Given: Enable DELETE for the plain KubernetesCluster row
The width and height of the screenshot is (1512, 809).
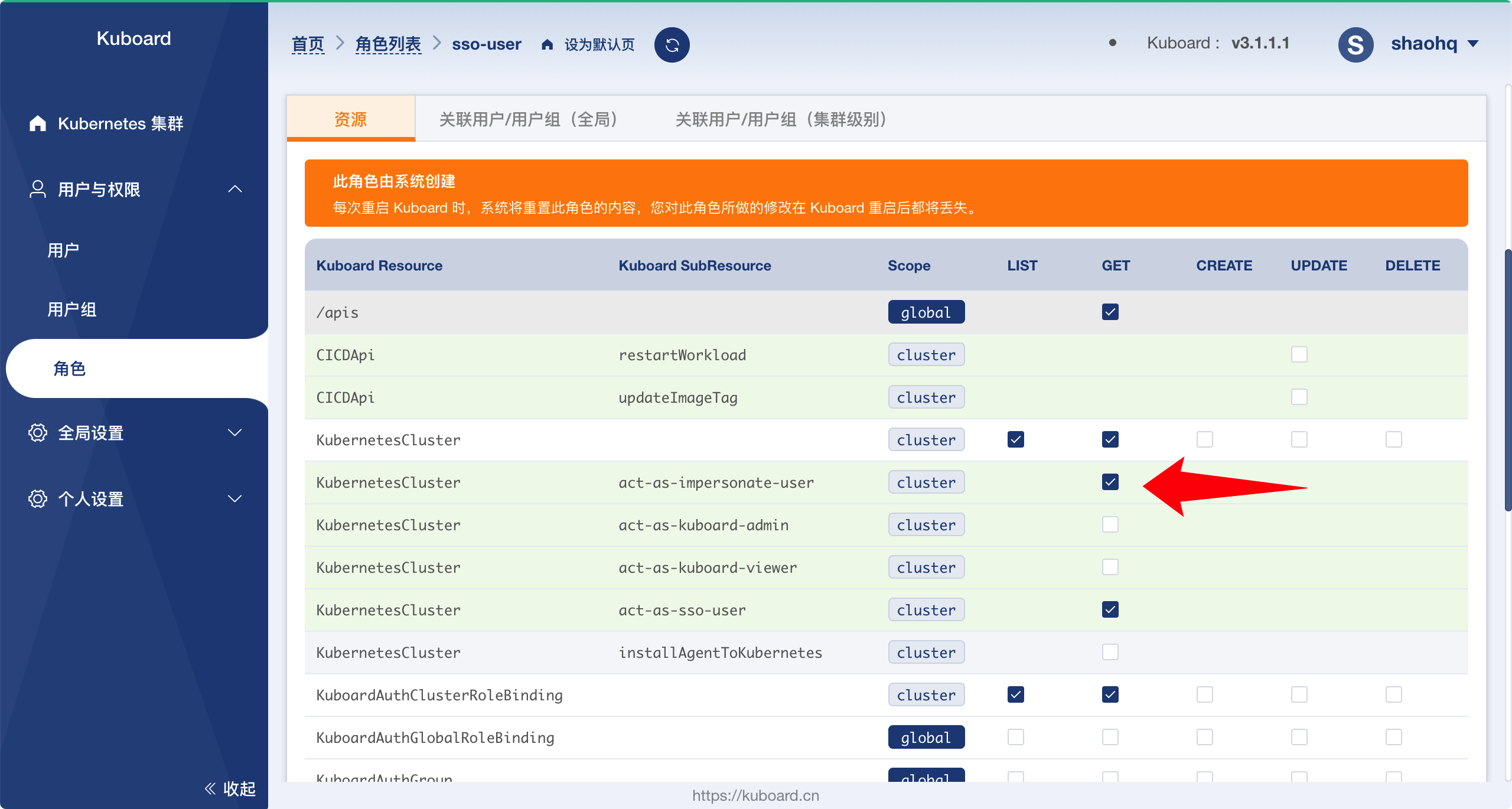Looking at the screenshot, I should click(x=1393, y=439).
